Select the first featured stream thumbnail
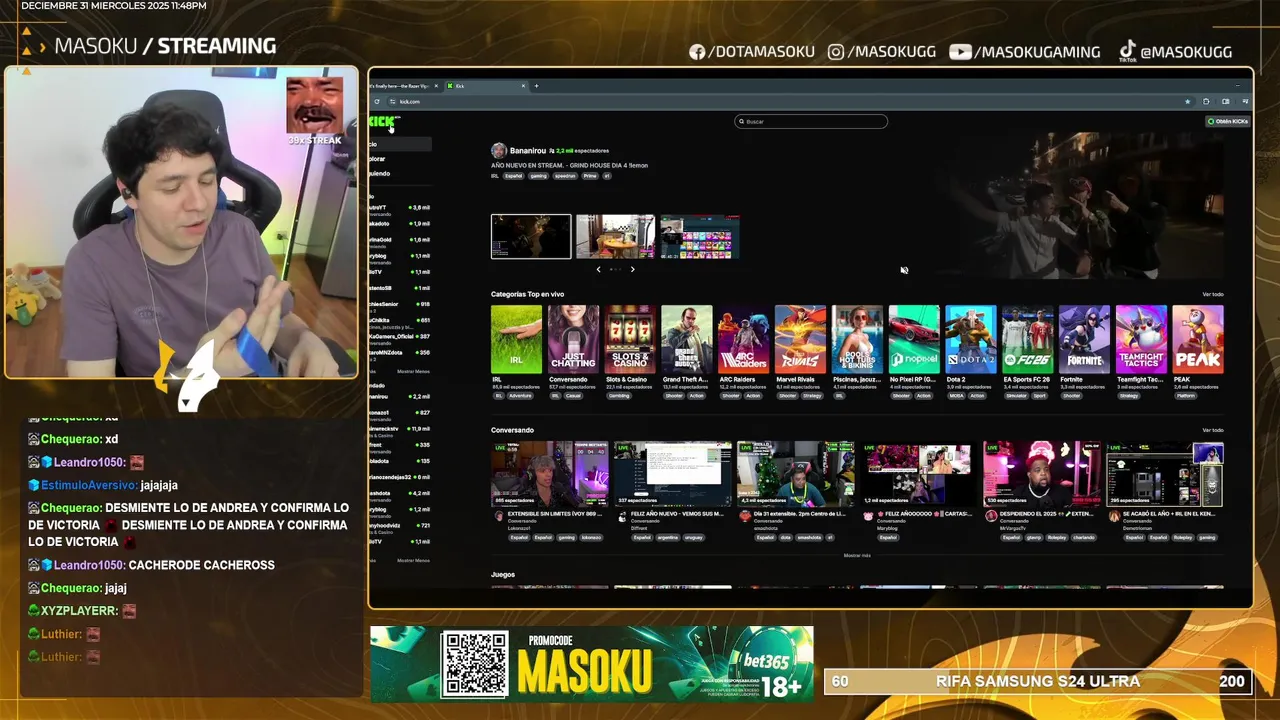1280x720 pixels. 531,237
